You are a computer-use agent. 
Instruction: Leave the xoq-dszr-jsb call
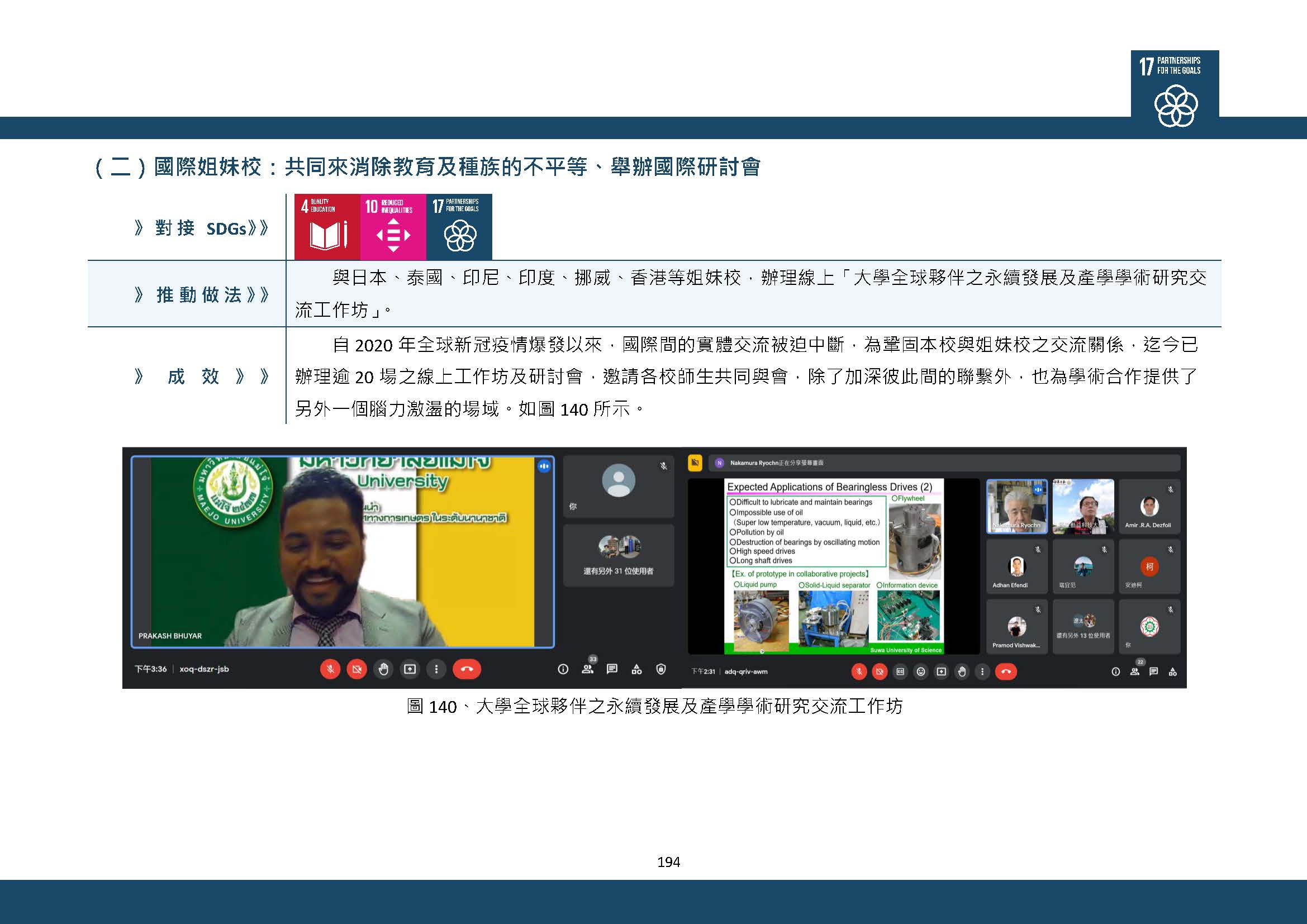click(467, 669)
